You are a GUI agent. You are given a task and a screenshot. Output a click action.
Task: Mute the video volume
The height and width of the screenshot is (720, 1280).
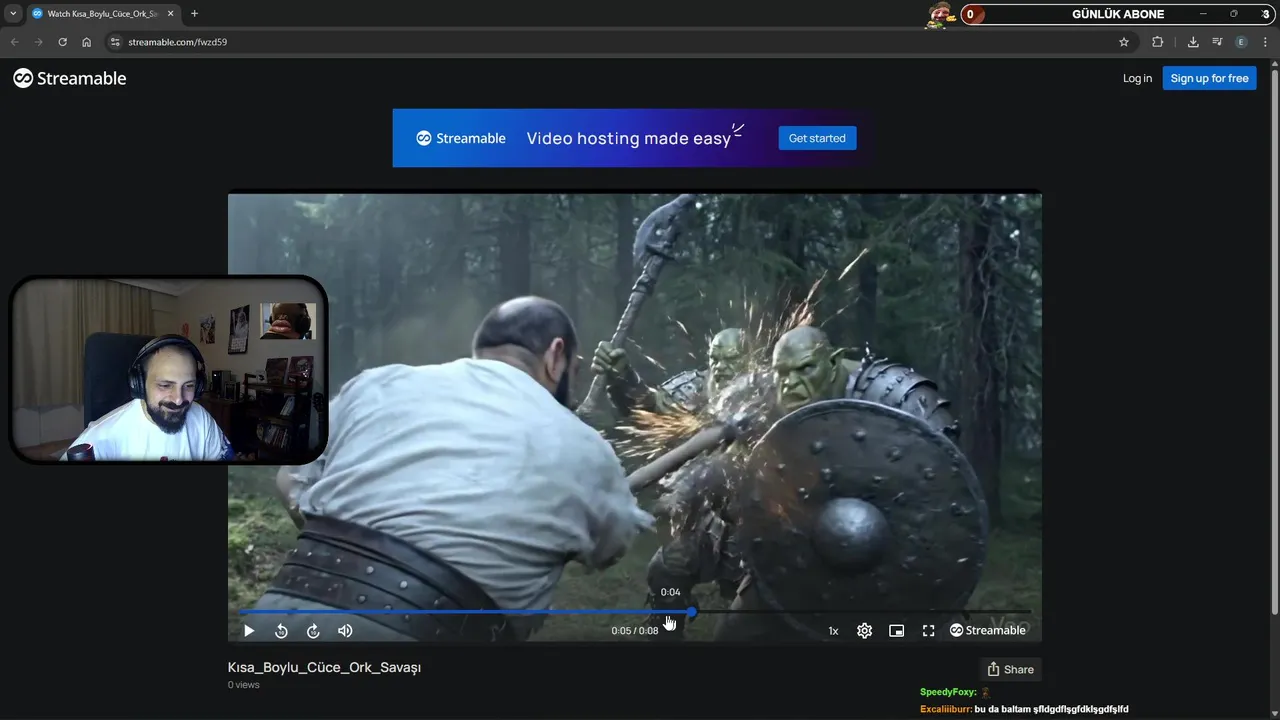pyautogui.click(x=345, y=631)
